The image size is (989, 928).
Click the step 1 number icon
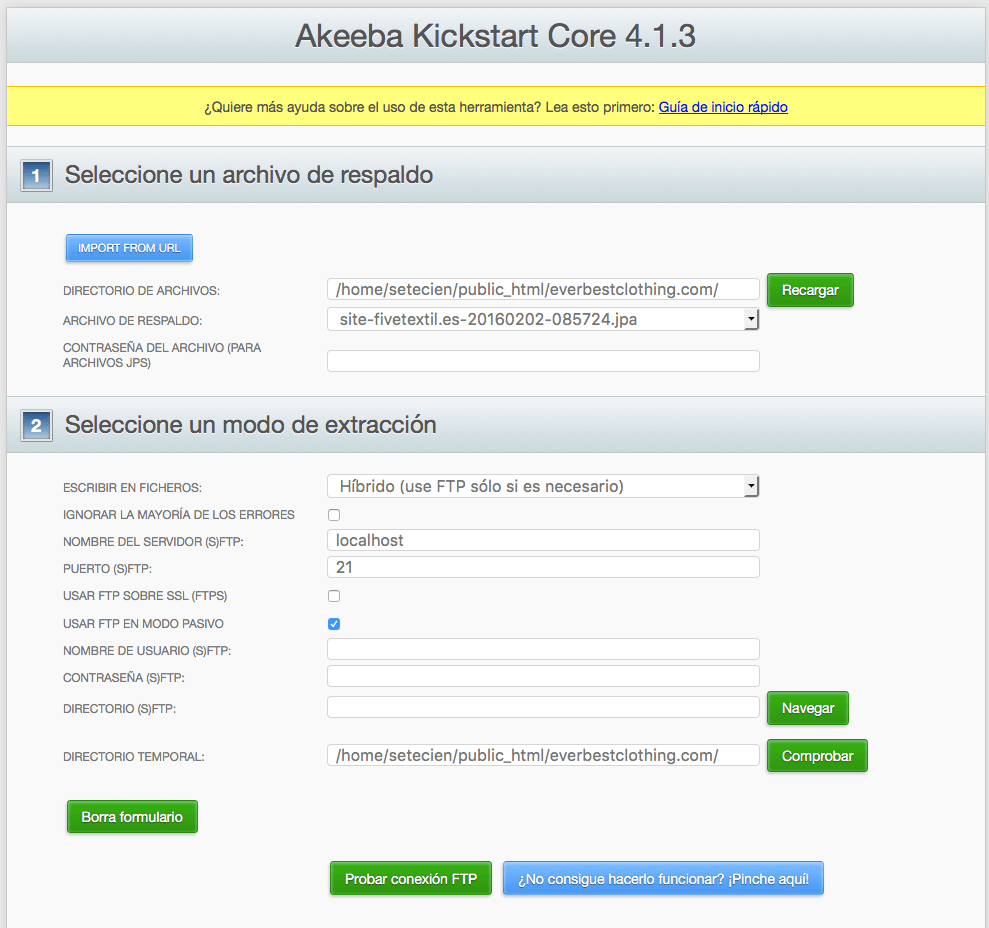click(x=37, y=175)
